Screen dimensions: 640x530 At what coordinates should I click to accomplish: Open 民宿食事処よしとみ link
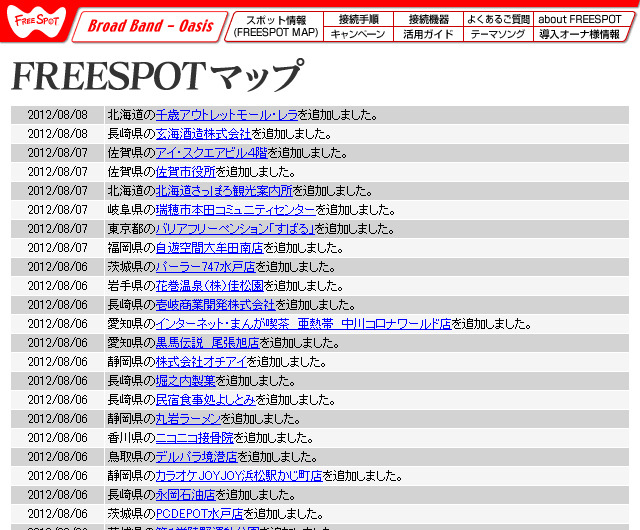[x=206, y=399]
